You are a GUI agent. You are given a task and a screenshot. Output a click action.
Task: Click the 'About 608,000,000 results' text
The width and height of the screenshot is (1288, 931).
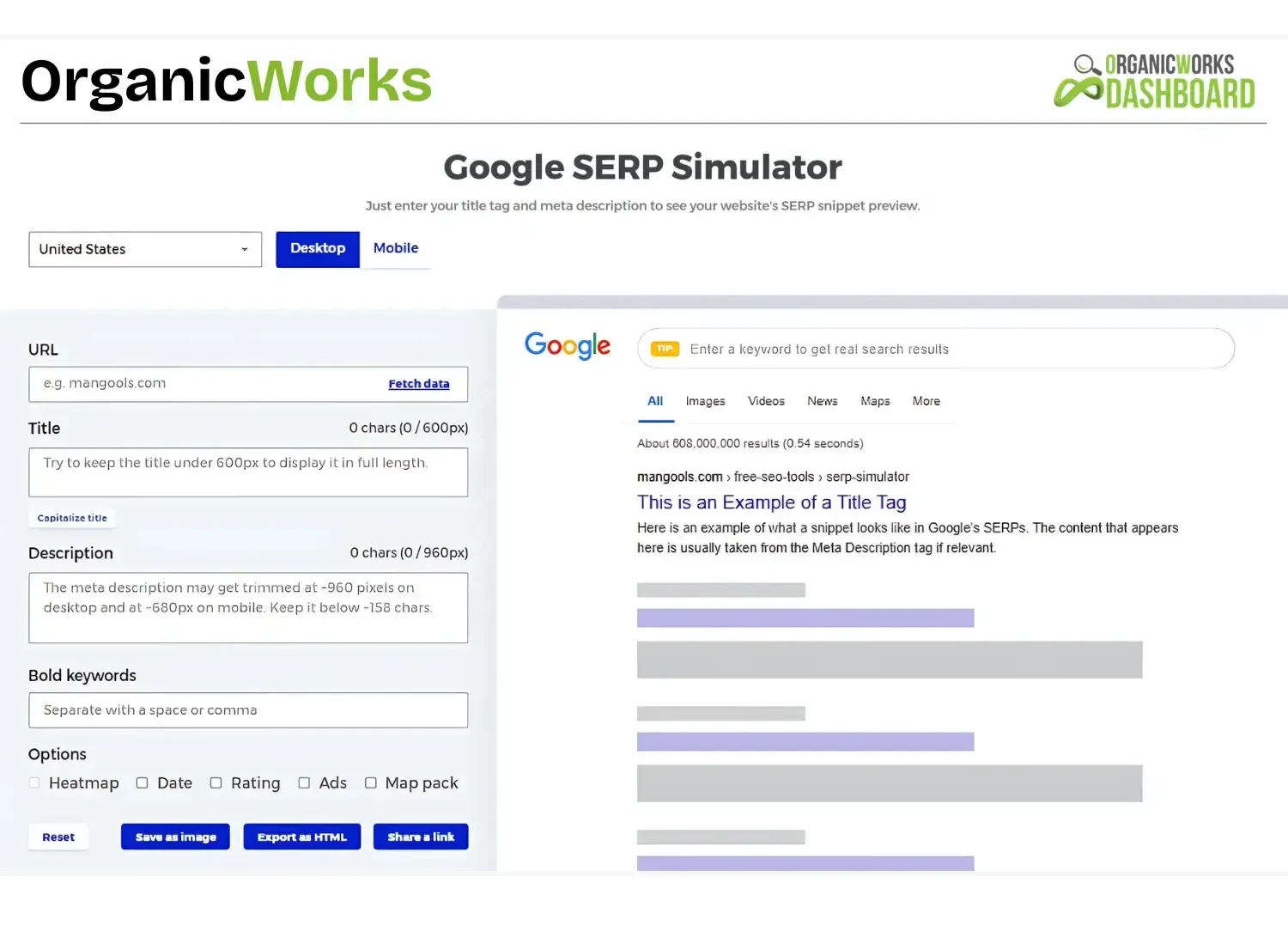[750, 444]
